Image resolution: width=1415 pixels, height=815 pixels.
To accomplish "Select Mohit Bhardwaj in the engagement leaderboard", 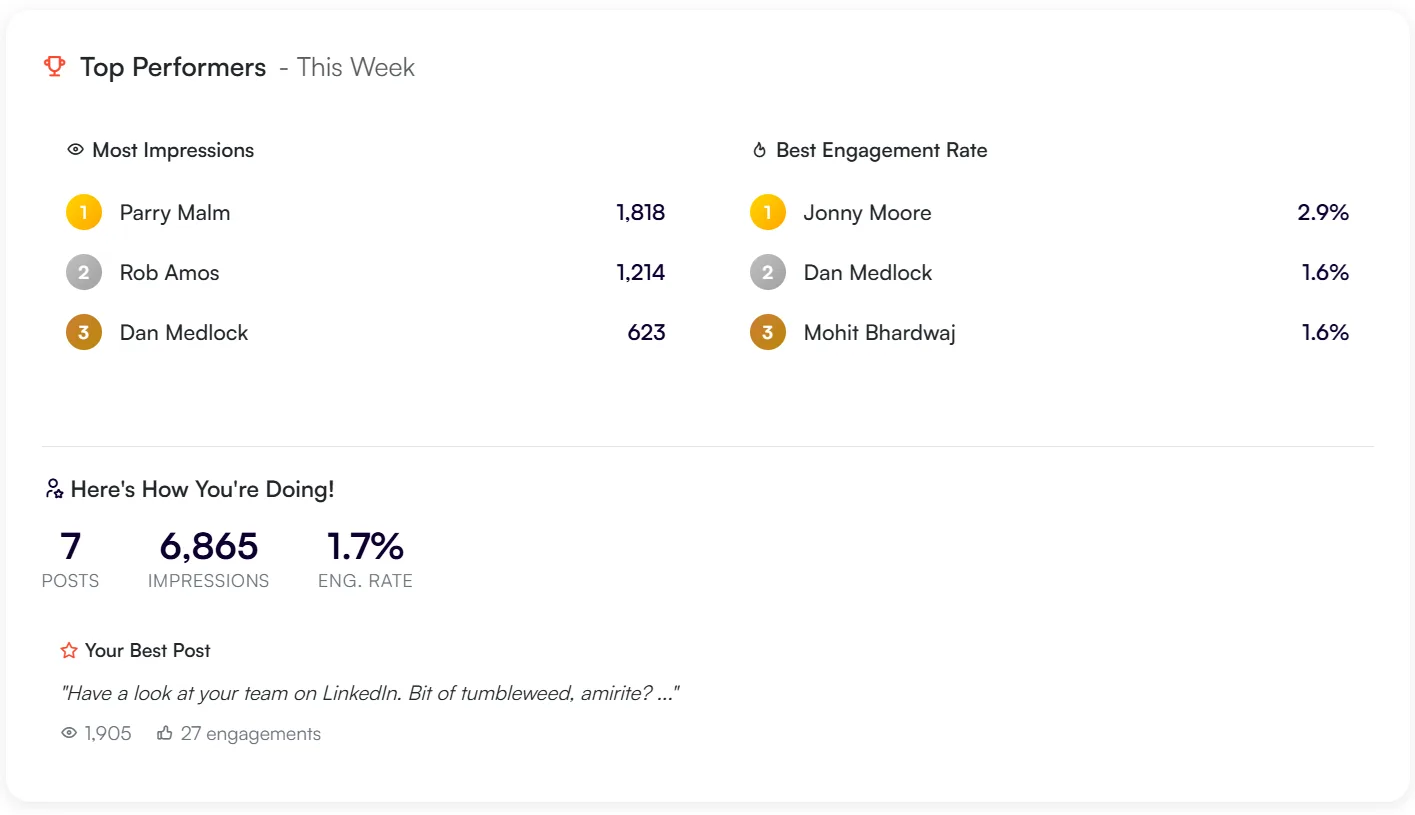I will click(879, 333).
